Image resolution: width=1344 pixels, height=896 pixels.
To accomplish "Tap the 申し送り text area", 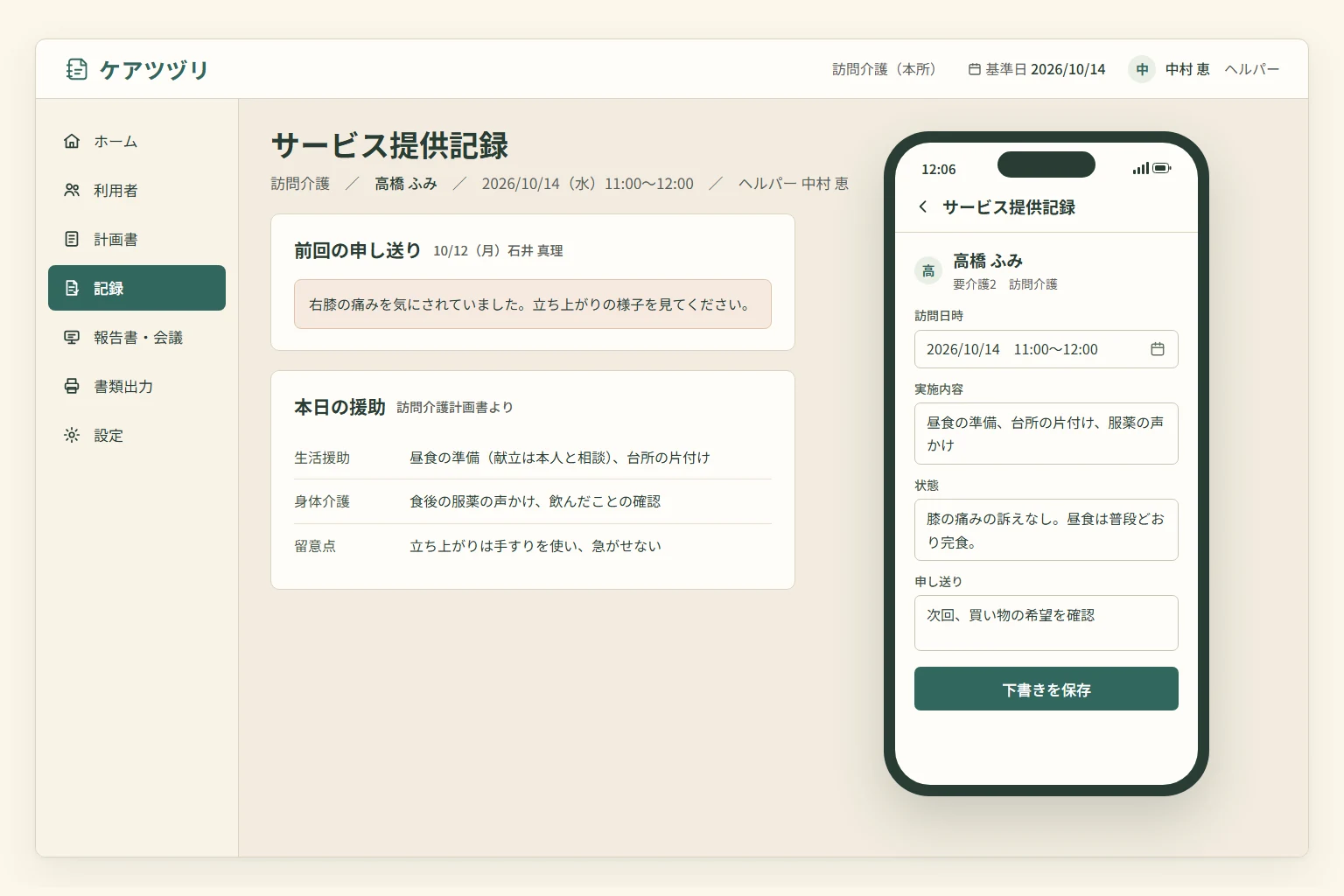I will [1046, 623].
